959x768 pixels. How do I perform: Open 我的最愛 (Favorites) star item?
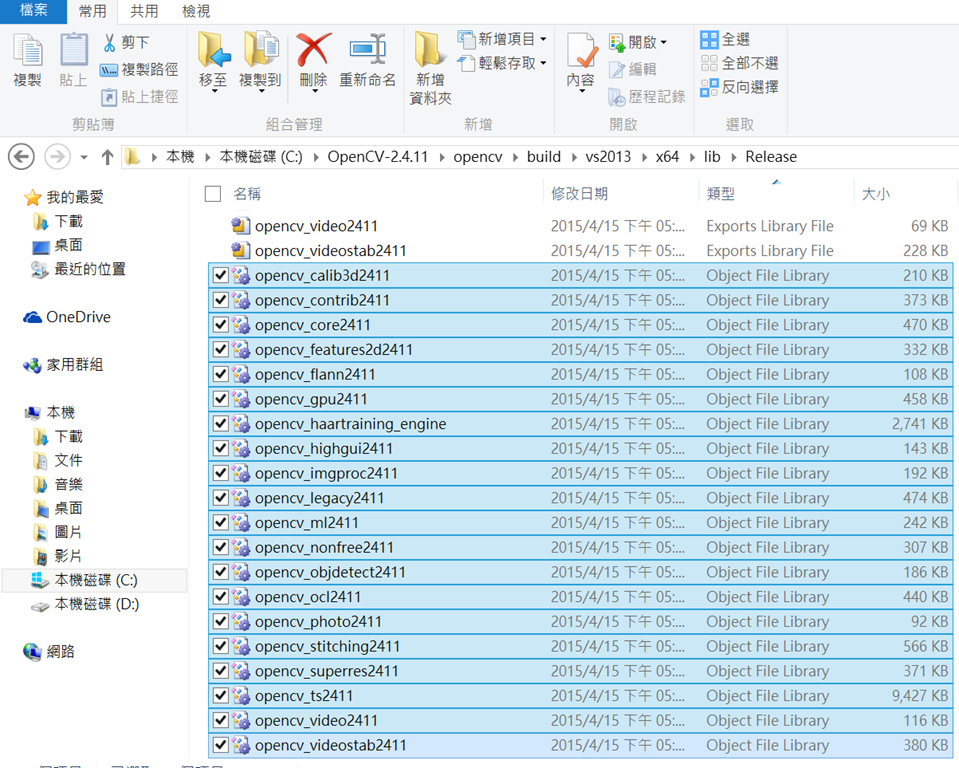coord(64,198)
